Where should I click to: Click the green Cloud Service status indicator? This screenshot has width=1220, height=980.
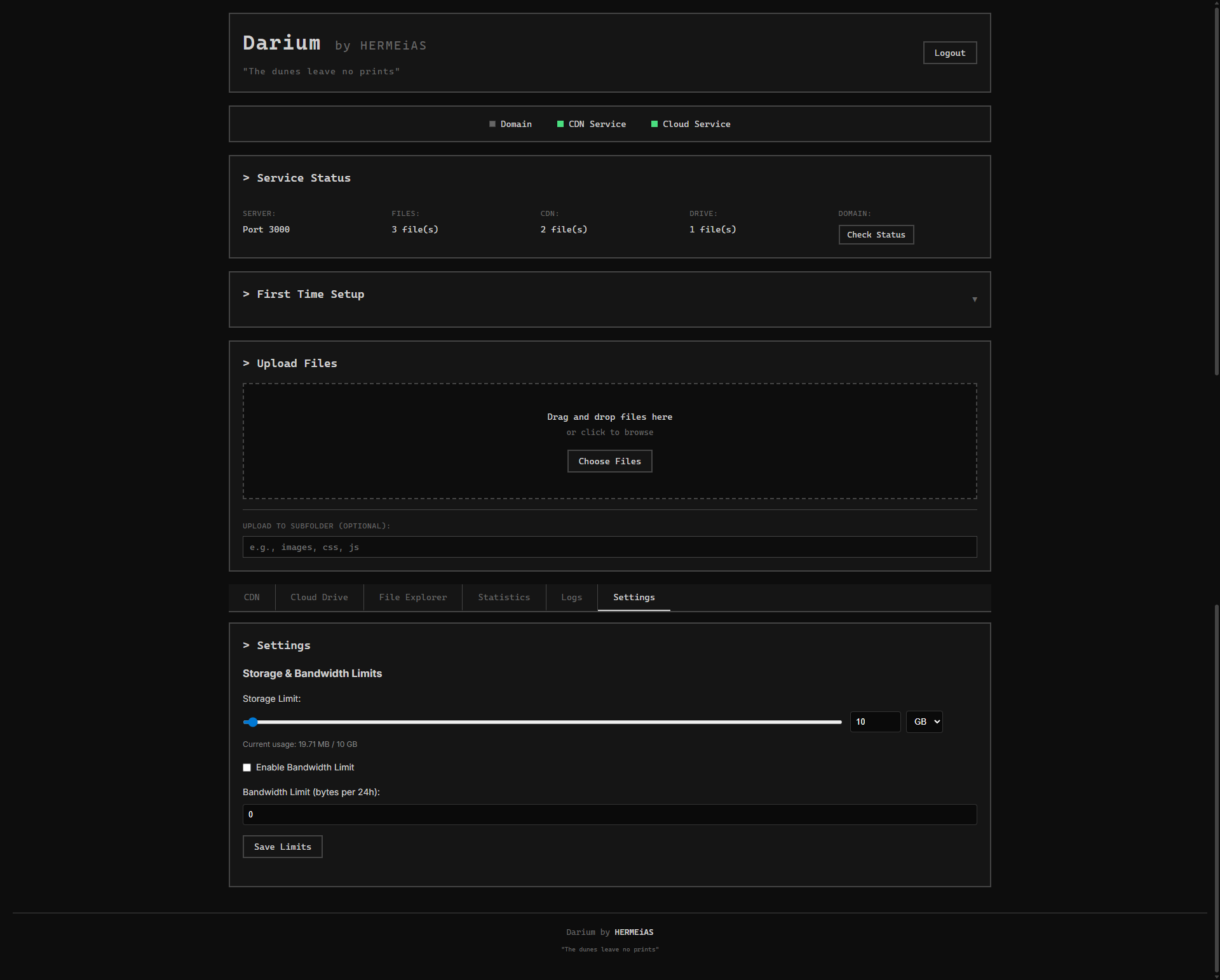click(x=653, y=124)
